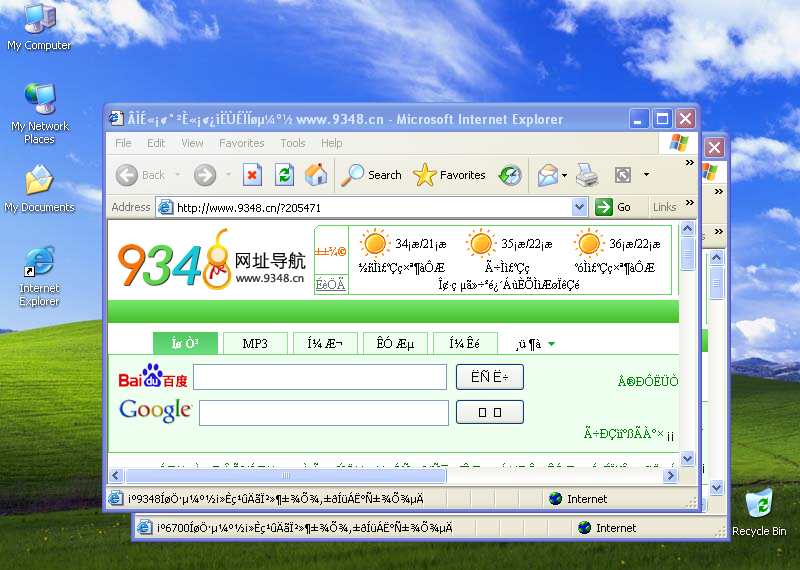Click the green link right of Baidu button

(647, 381)
